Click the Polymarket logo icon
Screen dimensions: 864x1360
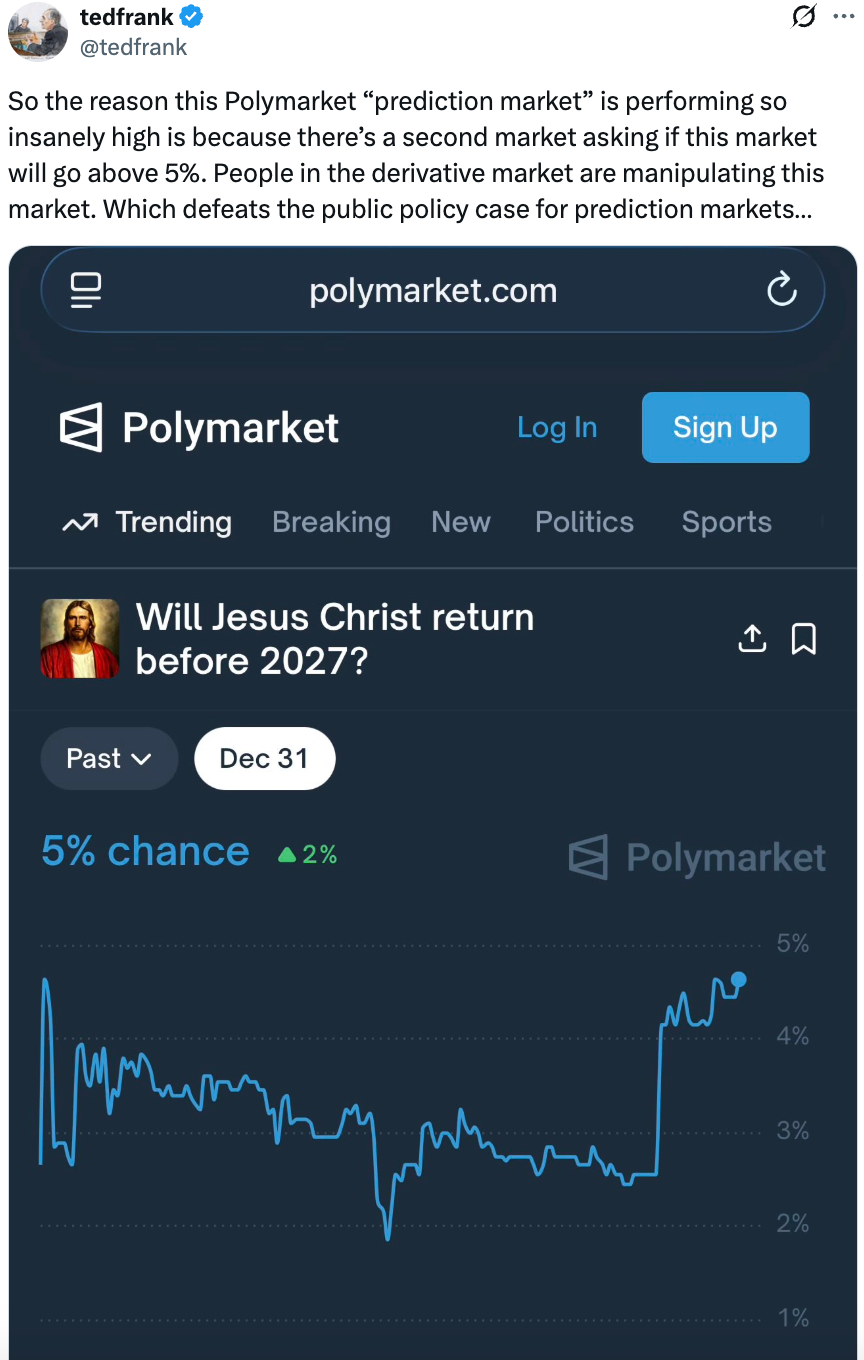point(81,428)
